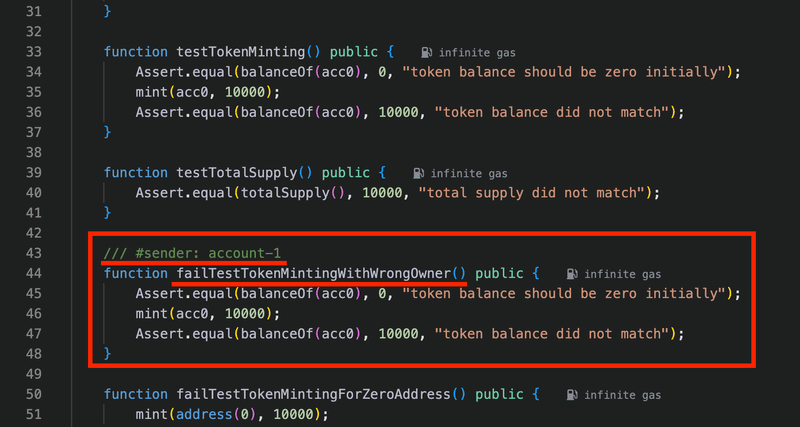Click the '#sender: account-1' comment
The width and height of the screenshot is (800, 427).
[x=192, y=253]
